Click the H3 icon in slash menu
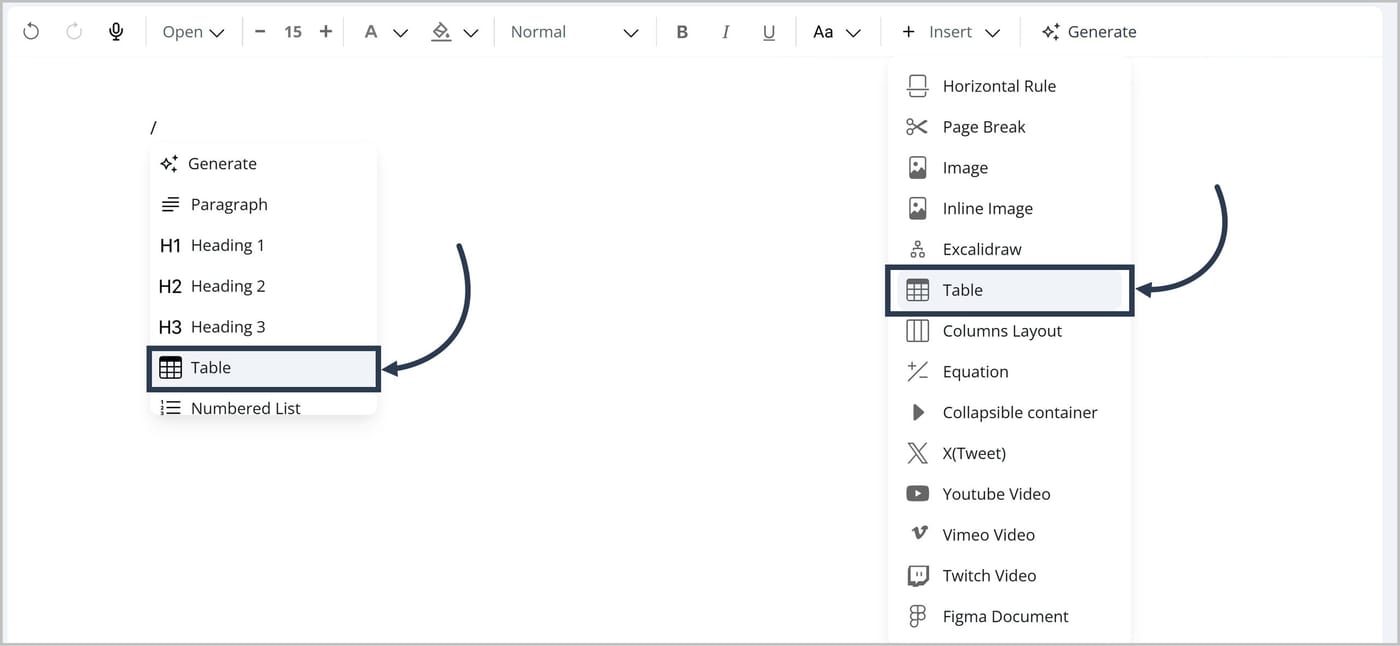The image size is (1400, 646). point(170,327)
